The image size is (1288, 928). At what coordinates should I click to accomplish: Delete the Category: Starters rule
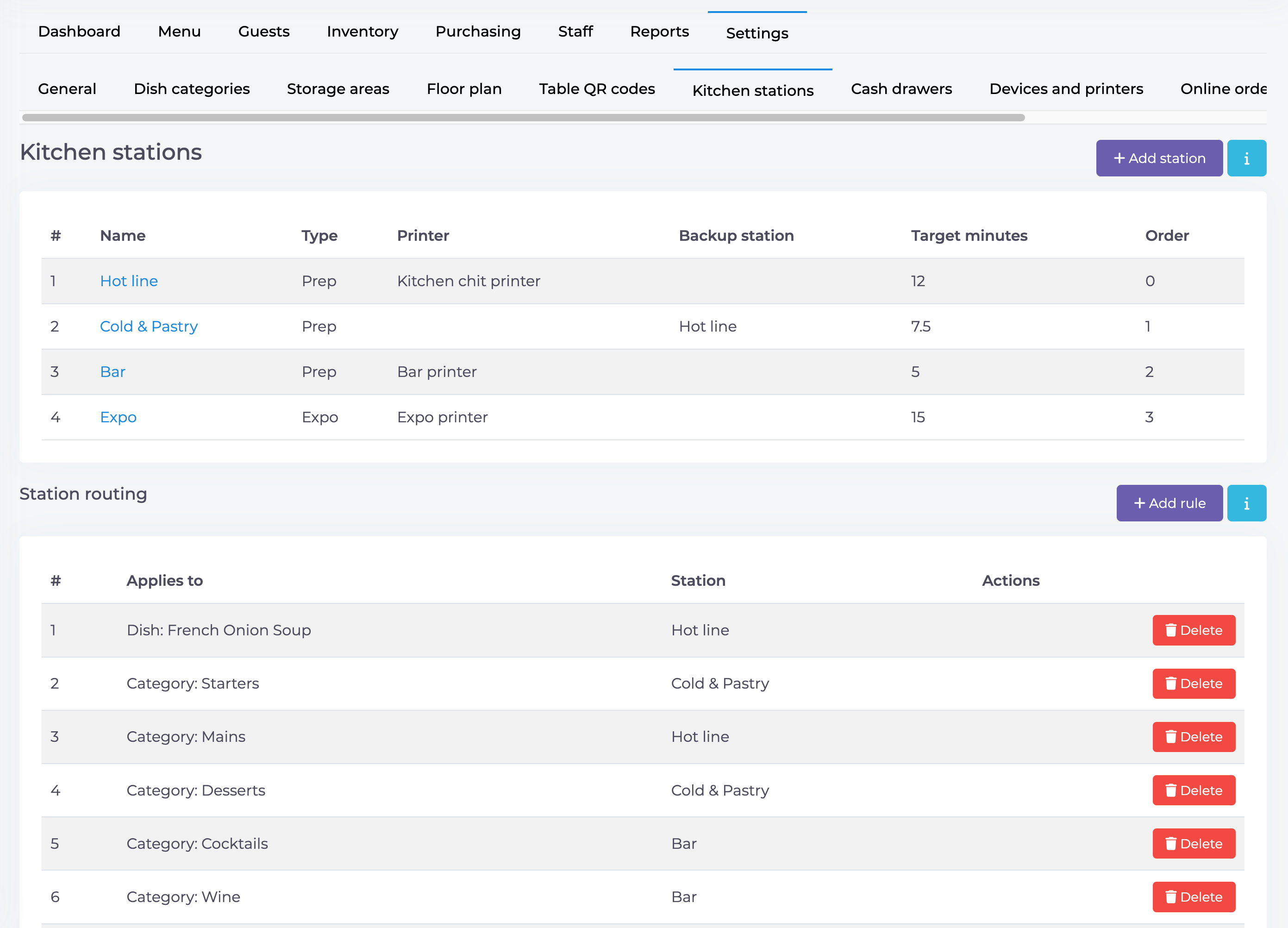pos(1194,684)
